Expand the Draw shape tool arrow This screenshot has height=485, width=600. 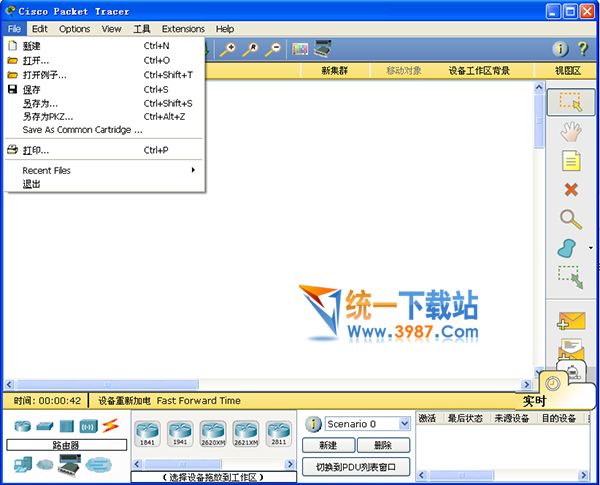pos(590,248)
